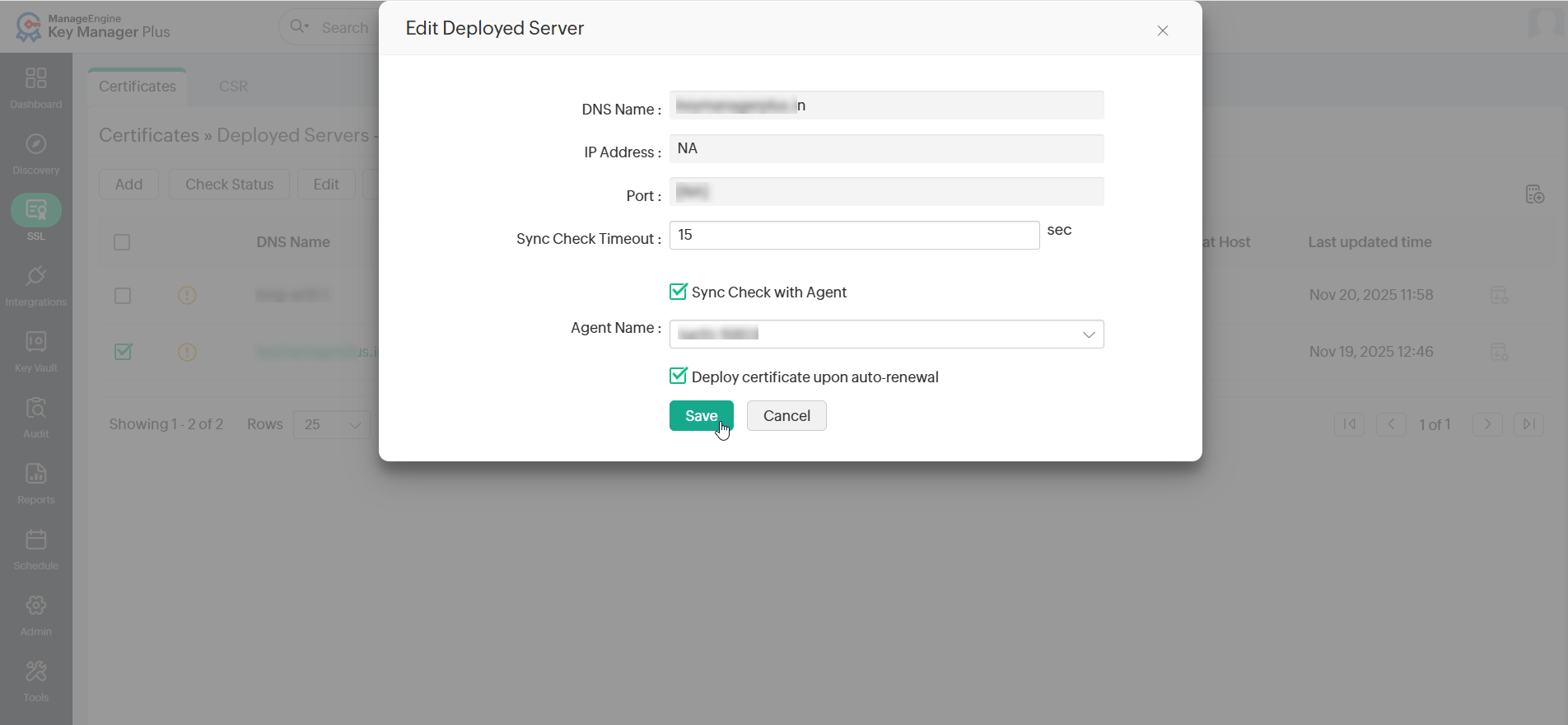This screenshot has height=725, width=1568.
Task: Expand the Agent Name dropdown
Action: pos(886,334)
